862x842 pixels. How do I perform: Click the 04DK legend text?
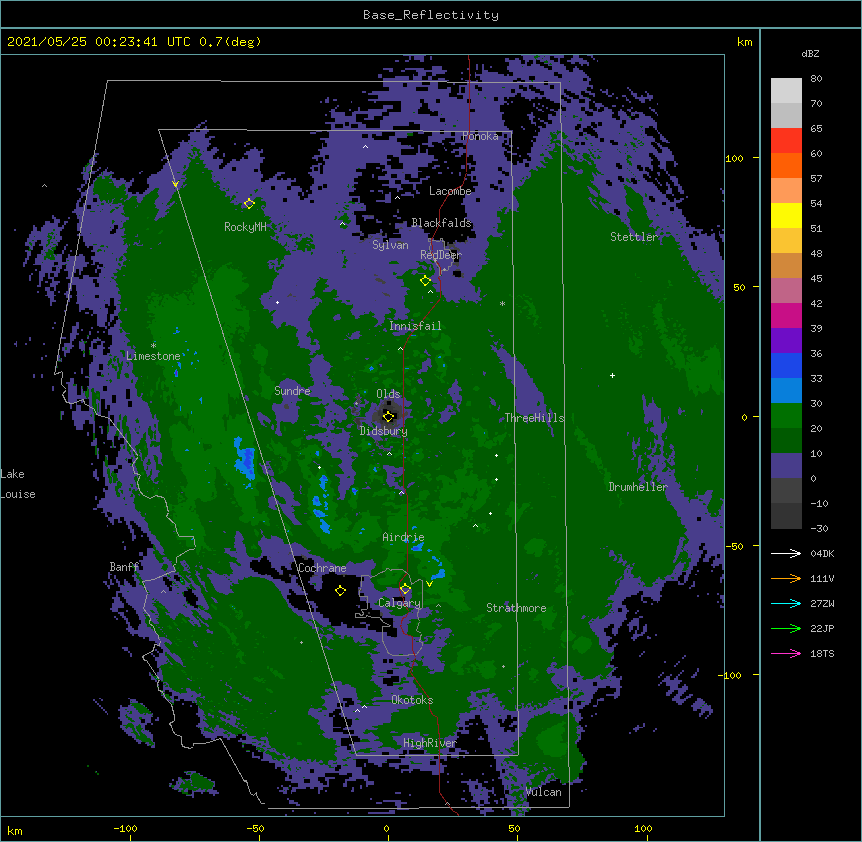pos(822,553)
